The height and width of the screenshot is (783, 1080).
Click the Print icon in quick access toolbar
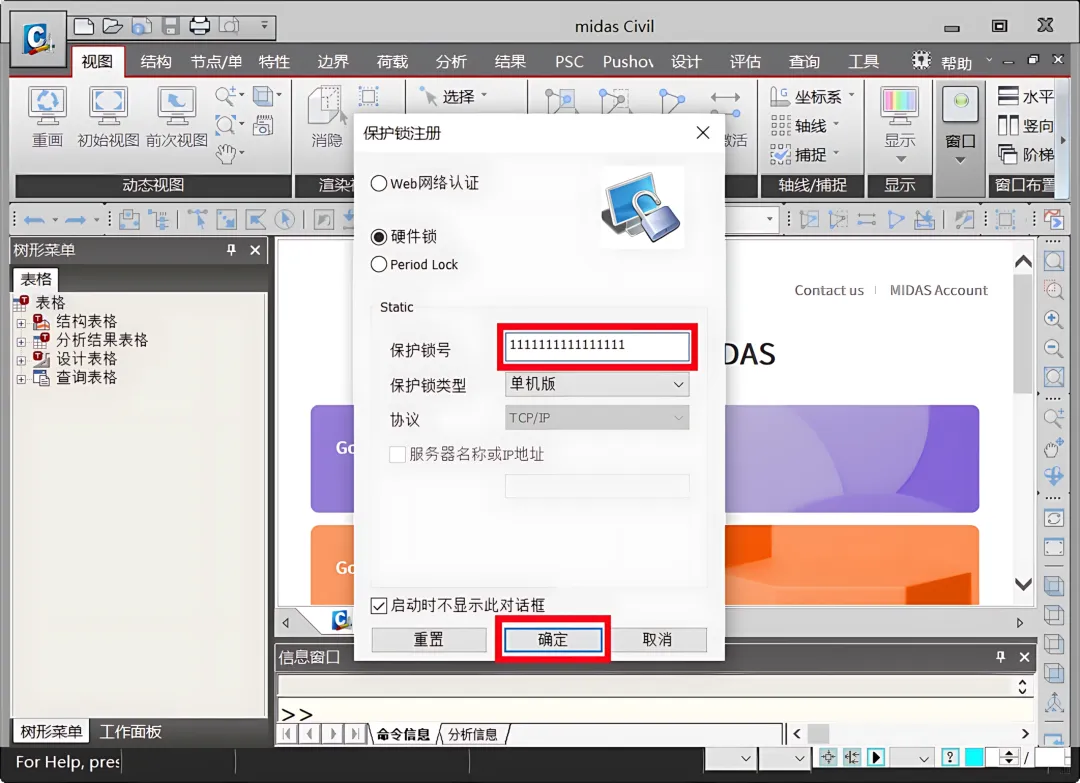[x=200, y=26]
